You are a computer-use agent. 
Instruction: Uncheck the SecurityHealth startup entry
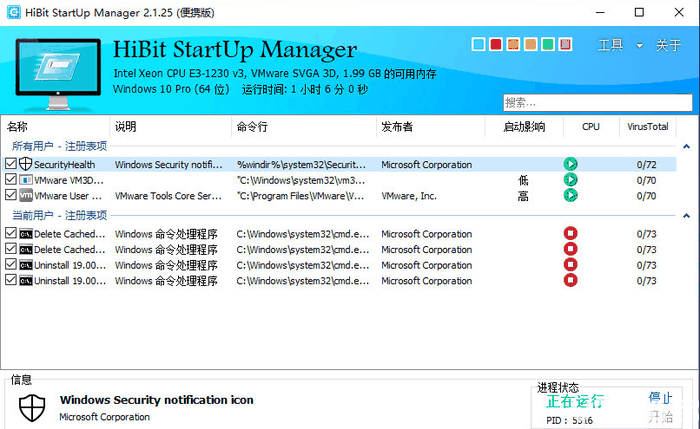[x=11, y=164]
